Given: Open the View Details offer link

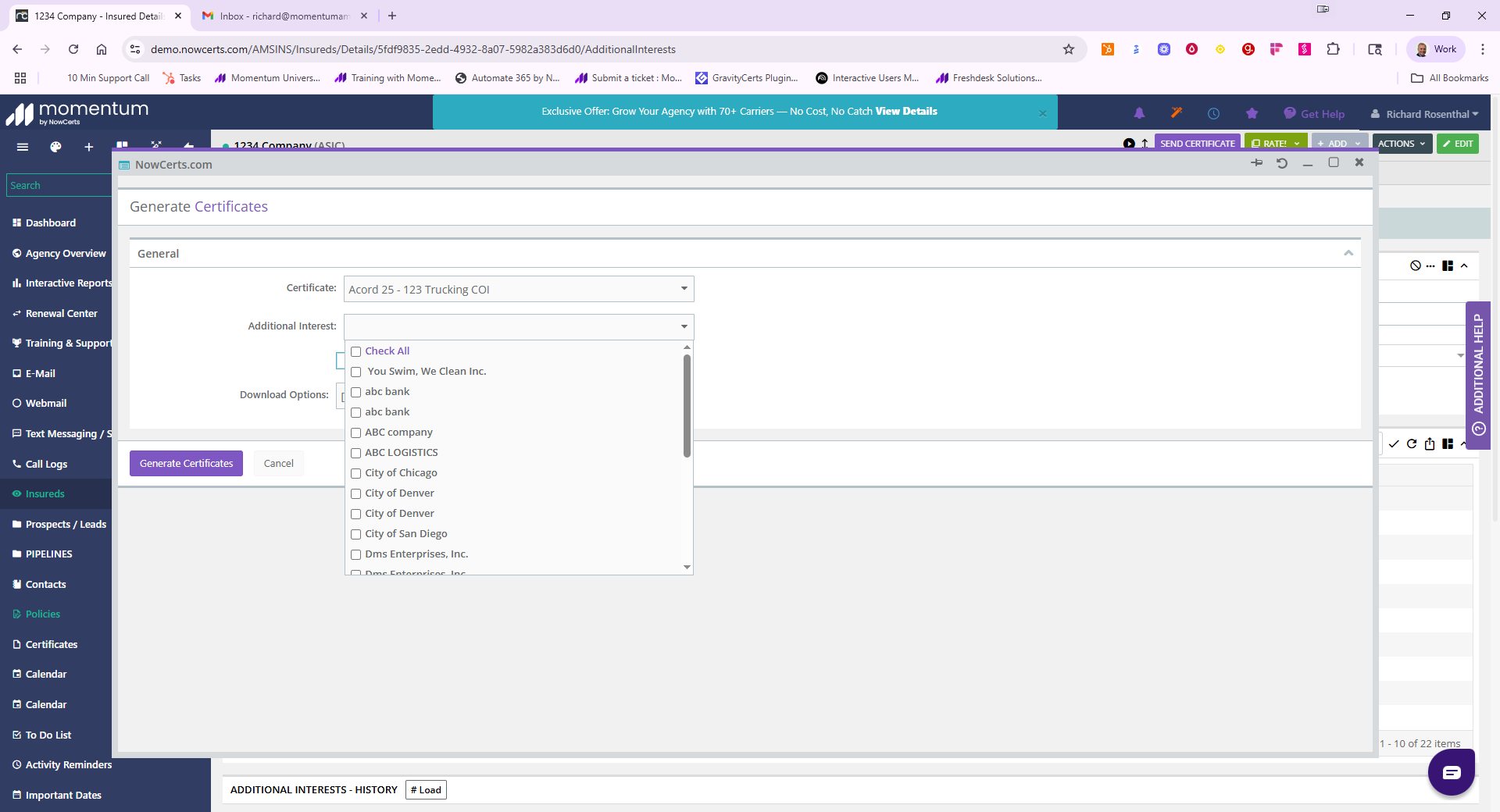Looking at the screenshot, I should click(906, 111).
